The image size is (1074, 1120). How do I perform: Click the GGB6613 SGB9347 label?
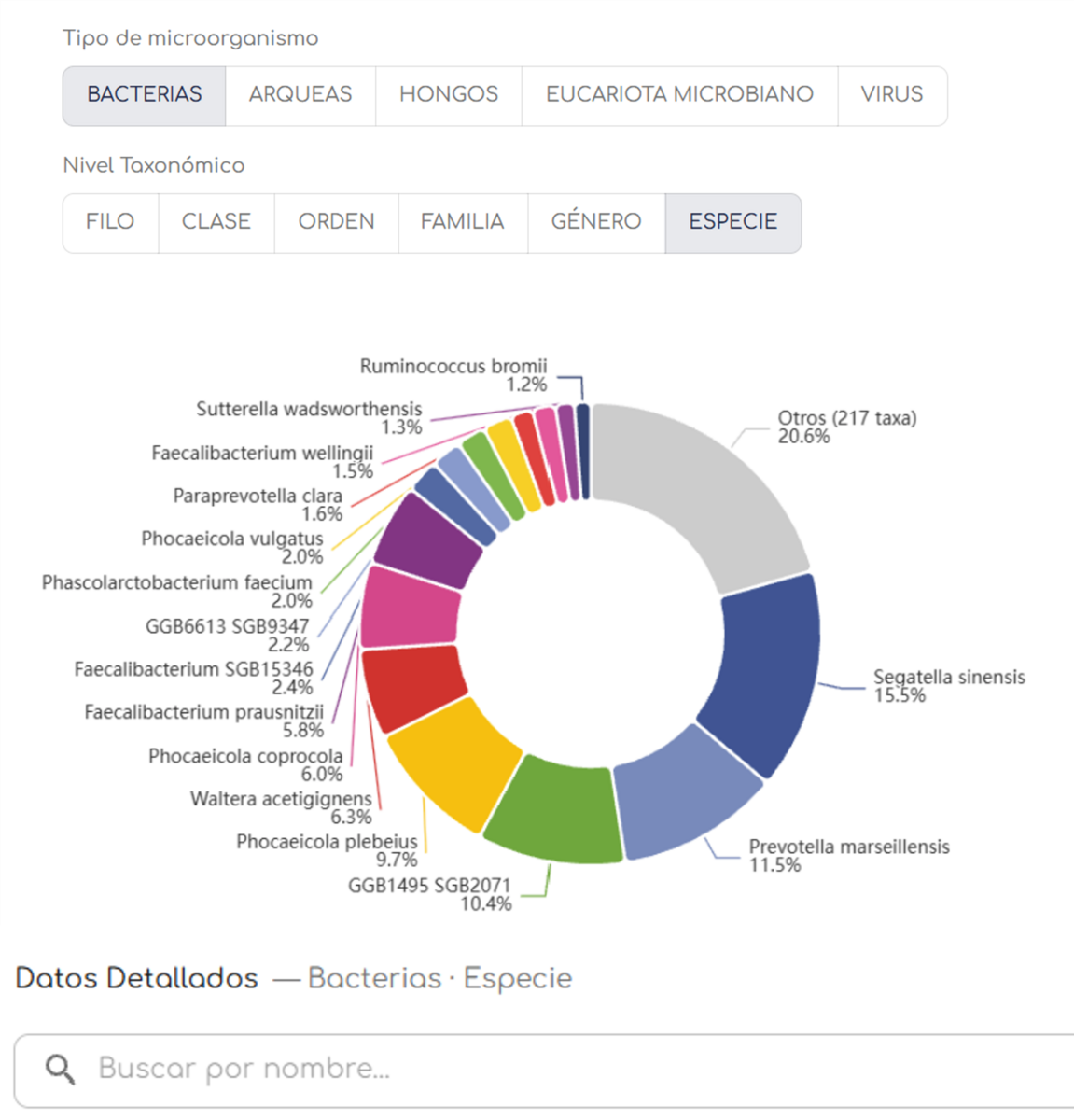[227, 635]
